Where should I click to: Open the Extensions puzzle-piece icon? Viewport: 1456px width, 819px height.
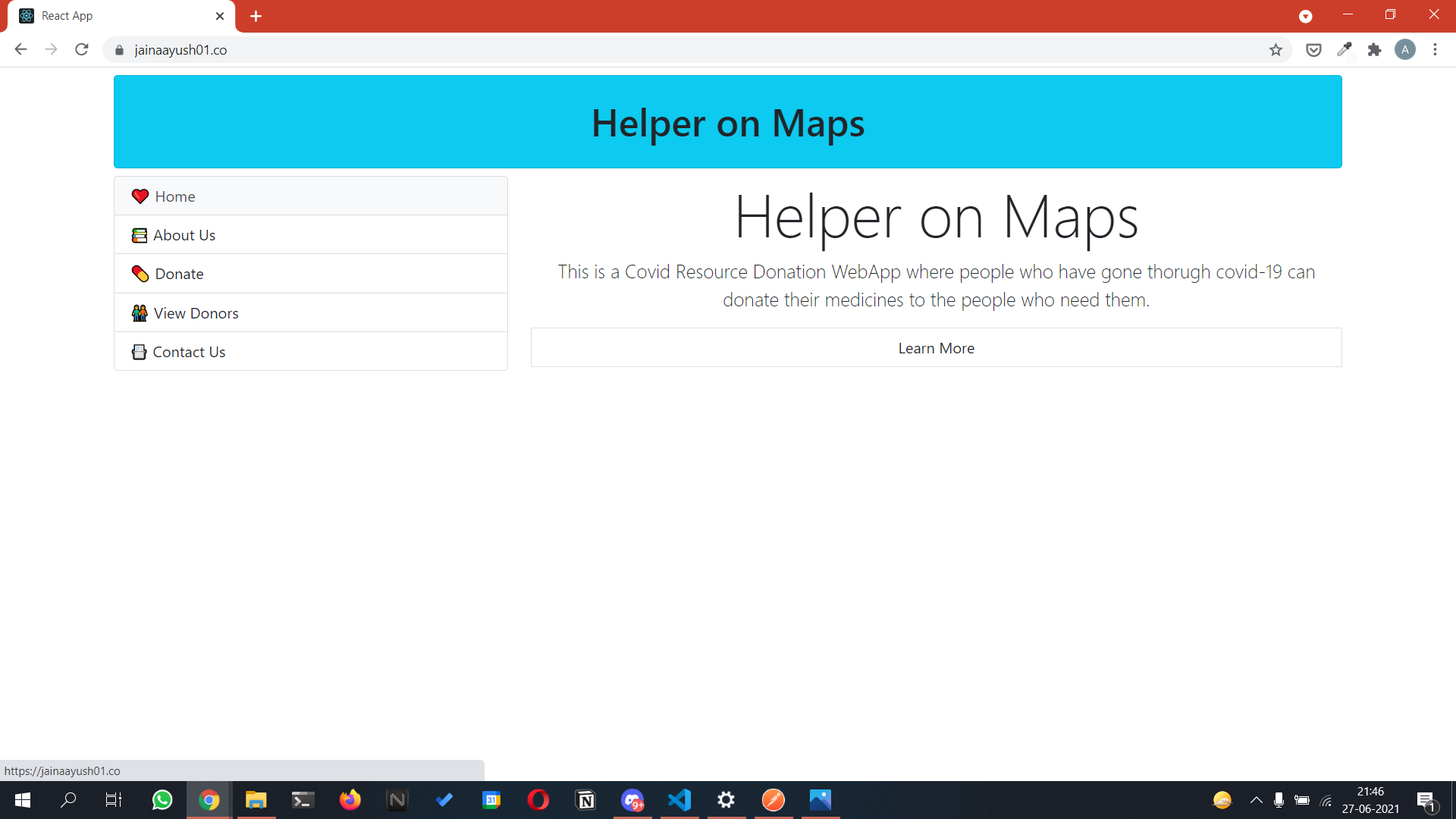point(1374,50)
